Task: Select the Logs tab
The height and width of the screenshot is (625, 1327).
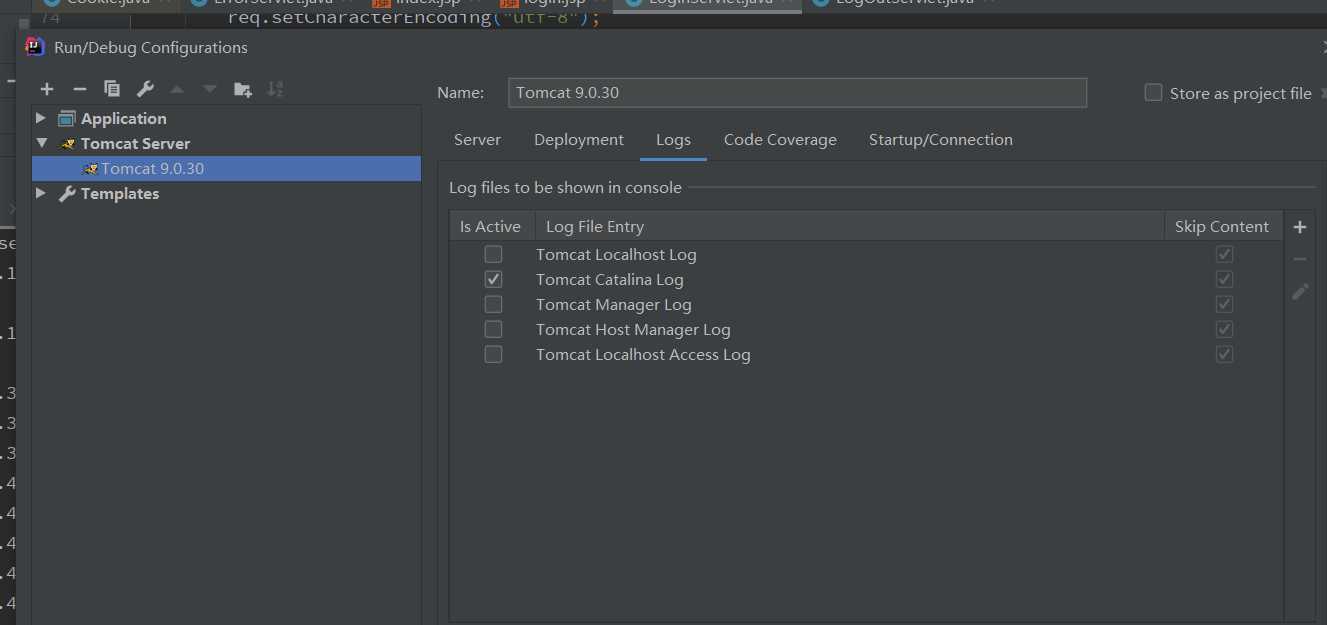Action: pos(673,140)
